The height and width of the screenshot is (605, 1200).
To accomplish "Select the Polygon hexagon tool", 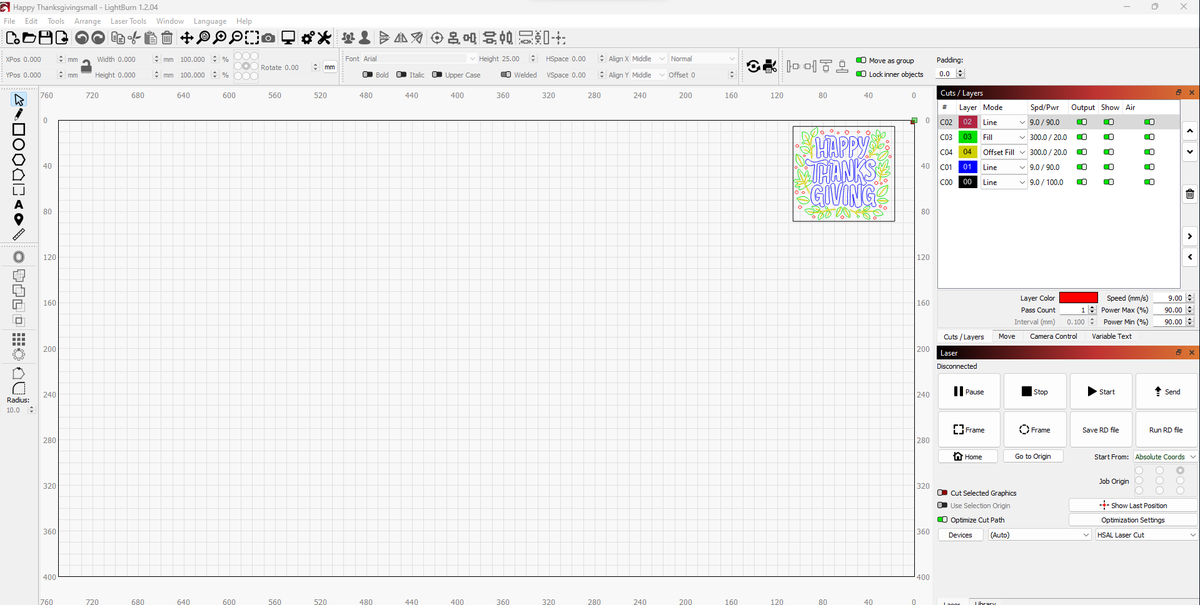I will click(18, 159).
